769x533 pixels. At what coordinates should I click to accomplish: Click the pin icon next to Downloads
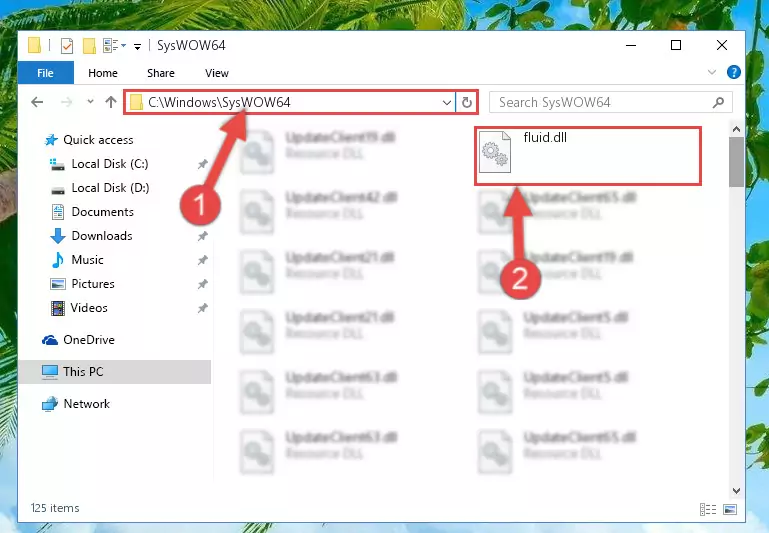203,236
